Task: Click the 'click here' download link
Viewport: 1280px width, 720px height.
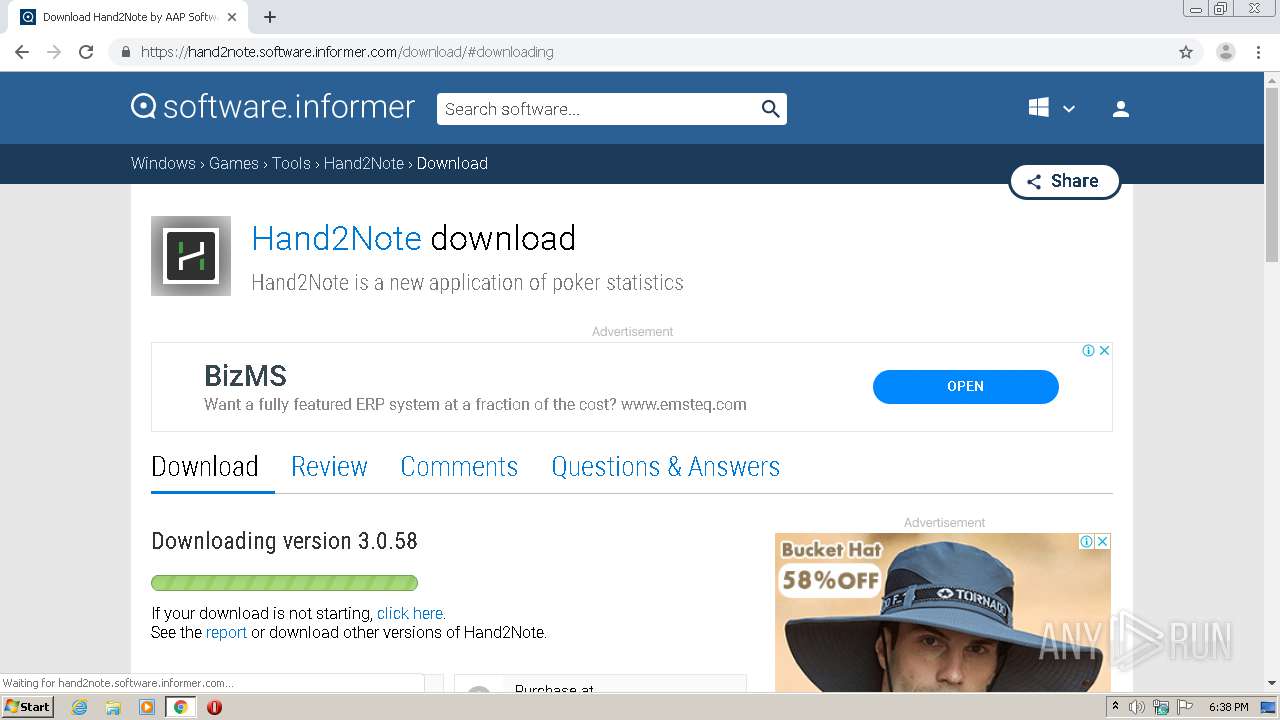Action: [410, 613]
